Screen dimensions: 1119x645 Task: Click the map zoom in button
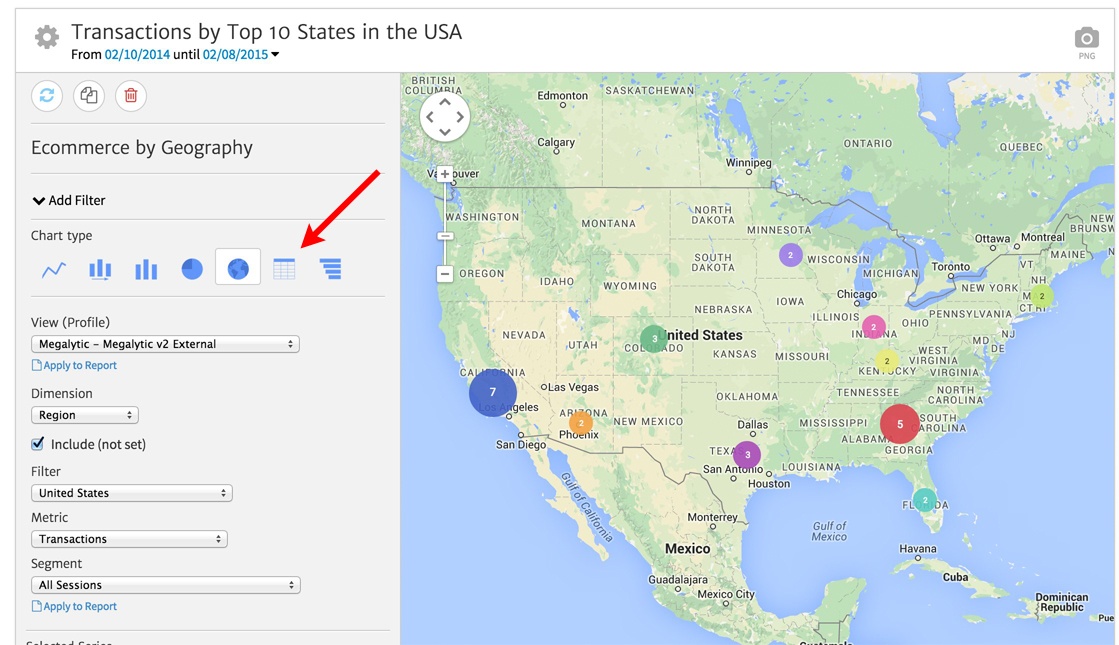point(445,173)
